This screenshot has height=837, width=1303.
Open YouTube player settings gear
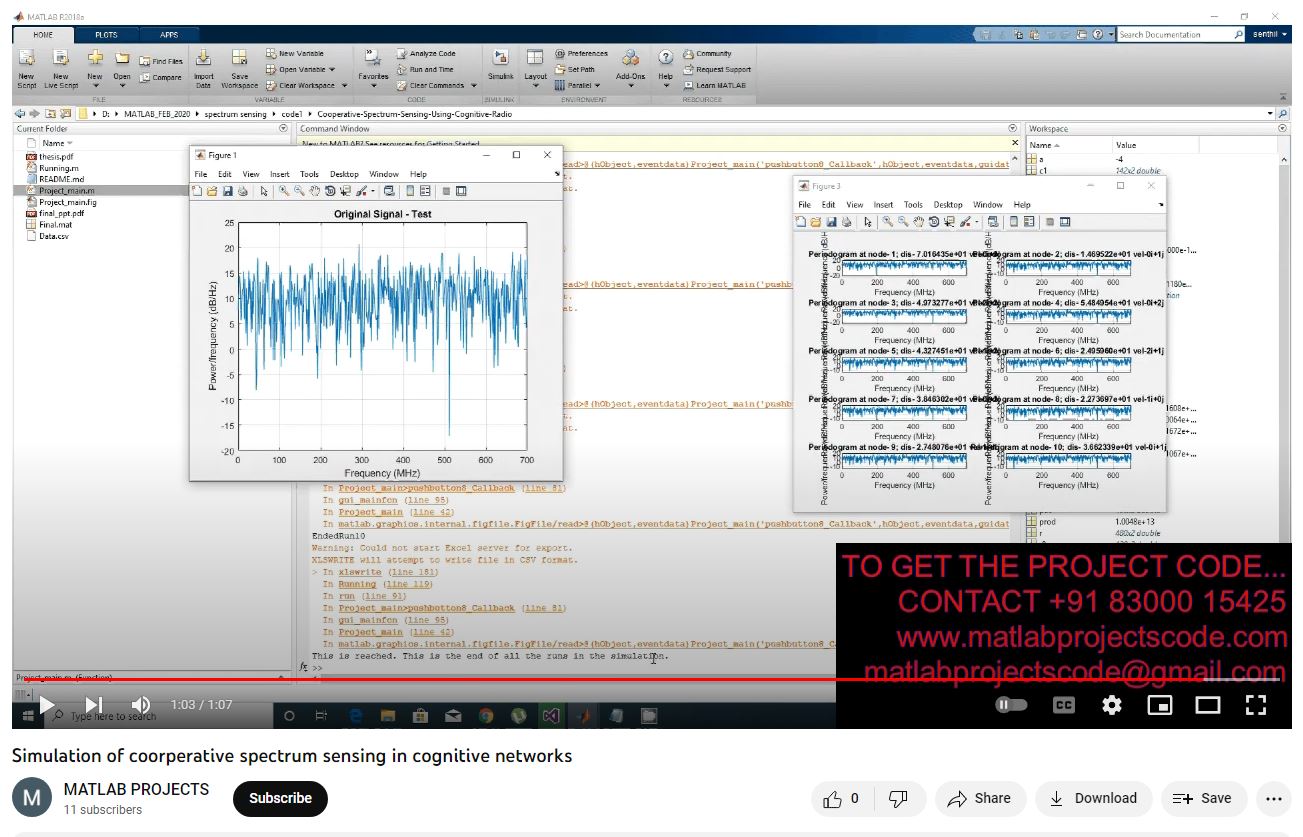[x=1111, y=705]
